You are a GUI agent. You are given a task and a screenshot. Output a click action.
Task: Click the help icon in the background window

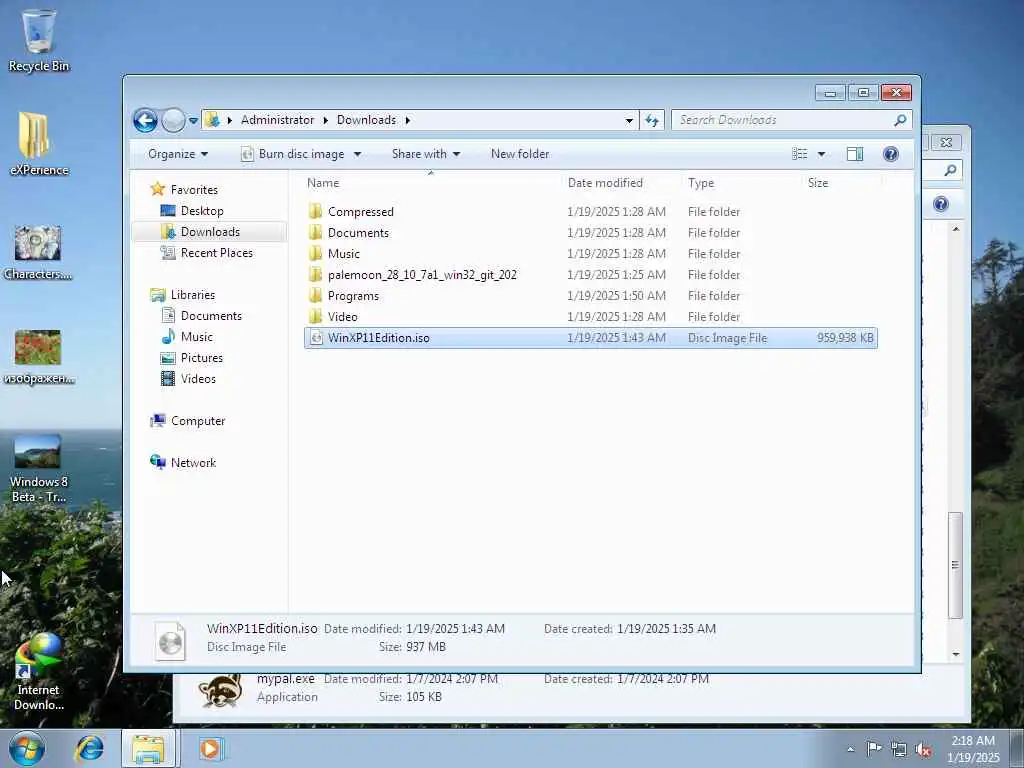coord(940,204)
